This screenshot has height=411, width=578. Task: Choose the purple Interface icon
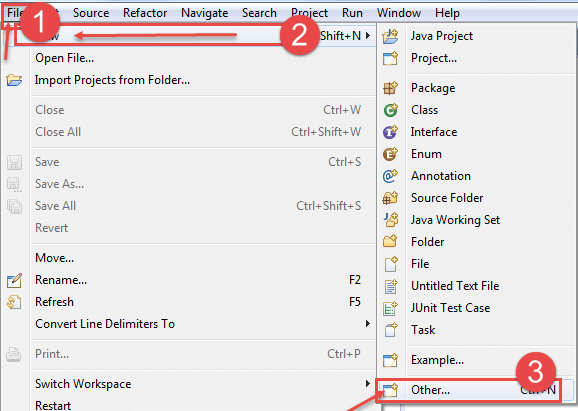click(x=390, y=132)
